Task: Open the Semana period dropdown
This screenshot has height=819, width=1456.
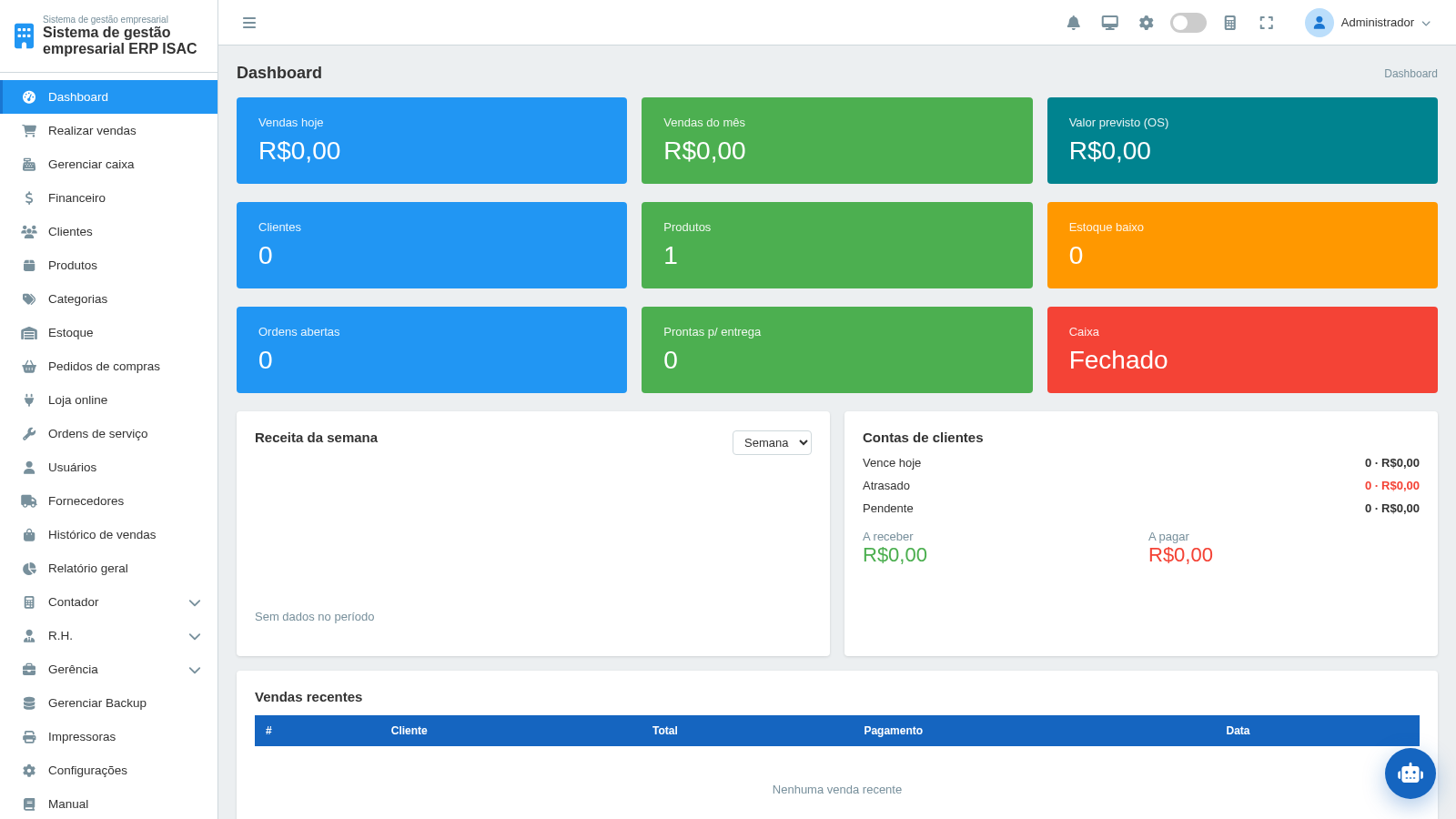Action: click(772, 442)
